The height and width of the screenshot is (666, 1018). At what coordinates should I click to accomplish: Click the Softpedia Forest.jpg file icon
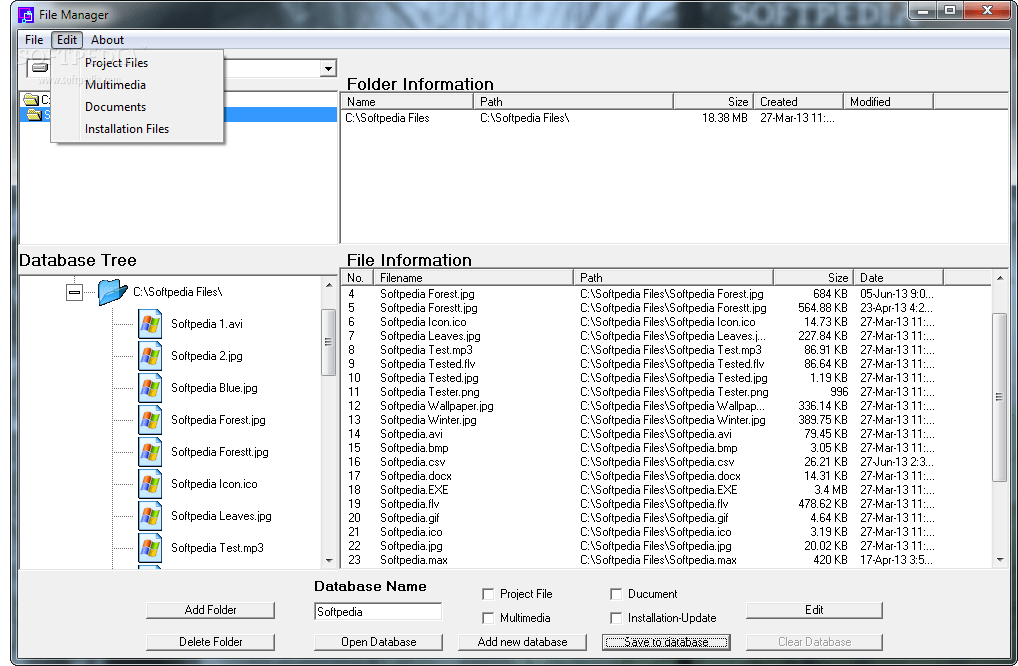pyautogui.click(x=151, y=419)
